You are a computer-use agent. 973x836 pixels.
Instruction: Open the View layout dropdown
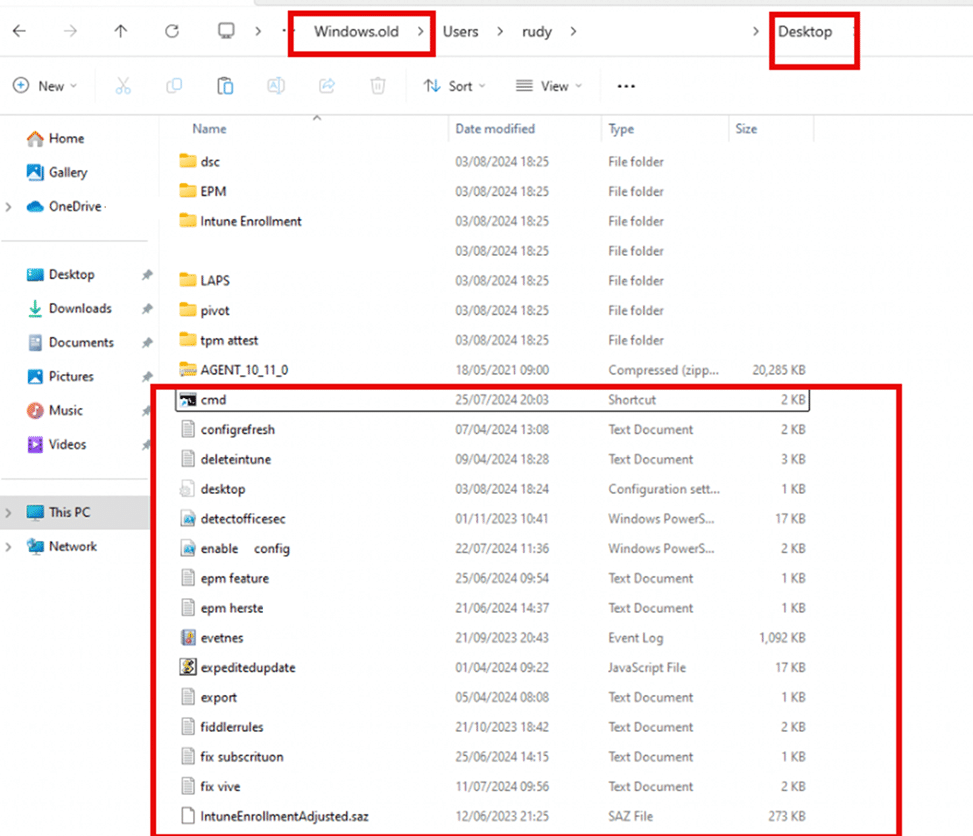549,86
